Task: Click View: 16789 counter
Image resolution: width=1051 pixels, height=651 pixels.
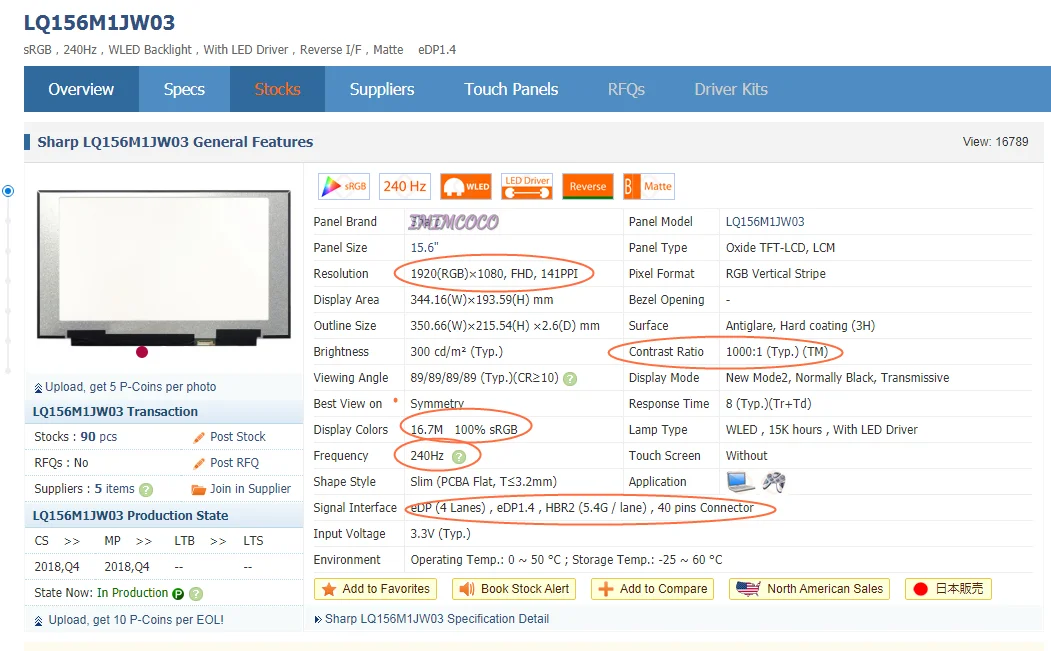Action: [995, 142]
